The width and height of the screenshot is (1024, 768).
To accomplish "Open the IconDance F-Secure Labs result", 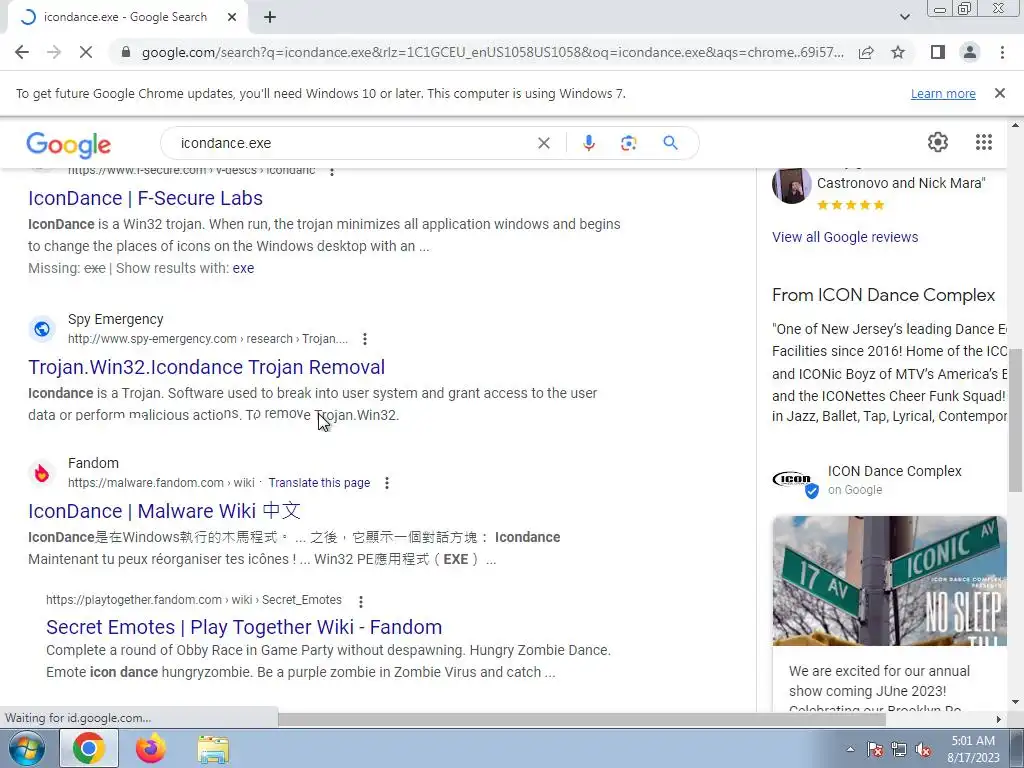I will 145,198.
